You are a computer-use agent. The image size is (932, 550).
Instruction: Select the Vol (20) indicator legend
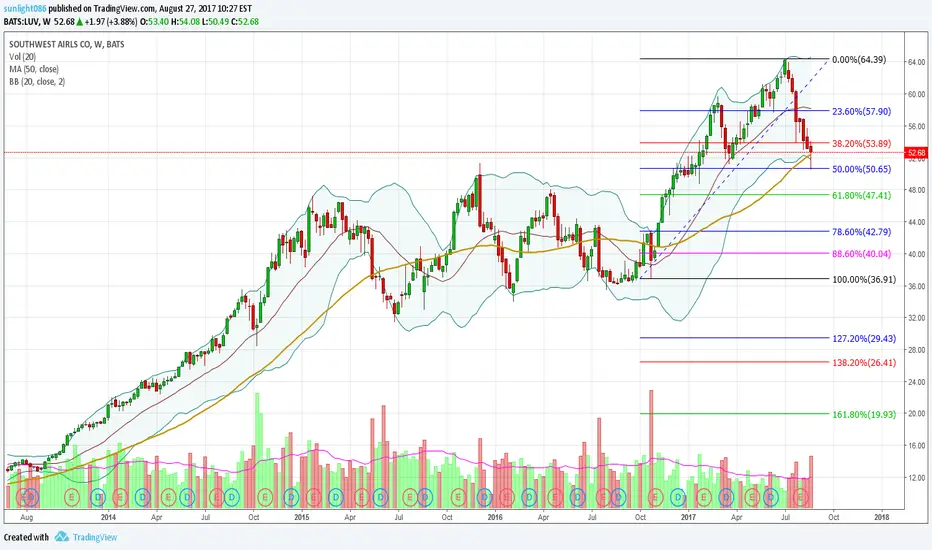(23, 57)
